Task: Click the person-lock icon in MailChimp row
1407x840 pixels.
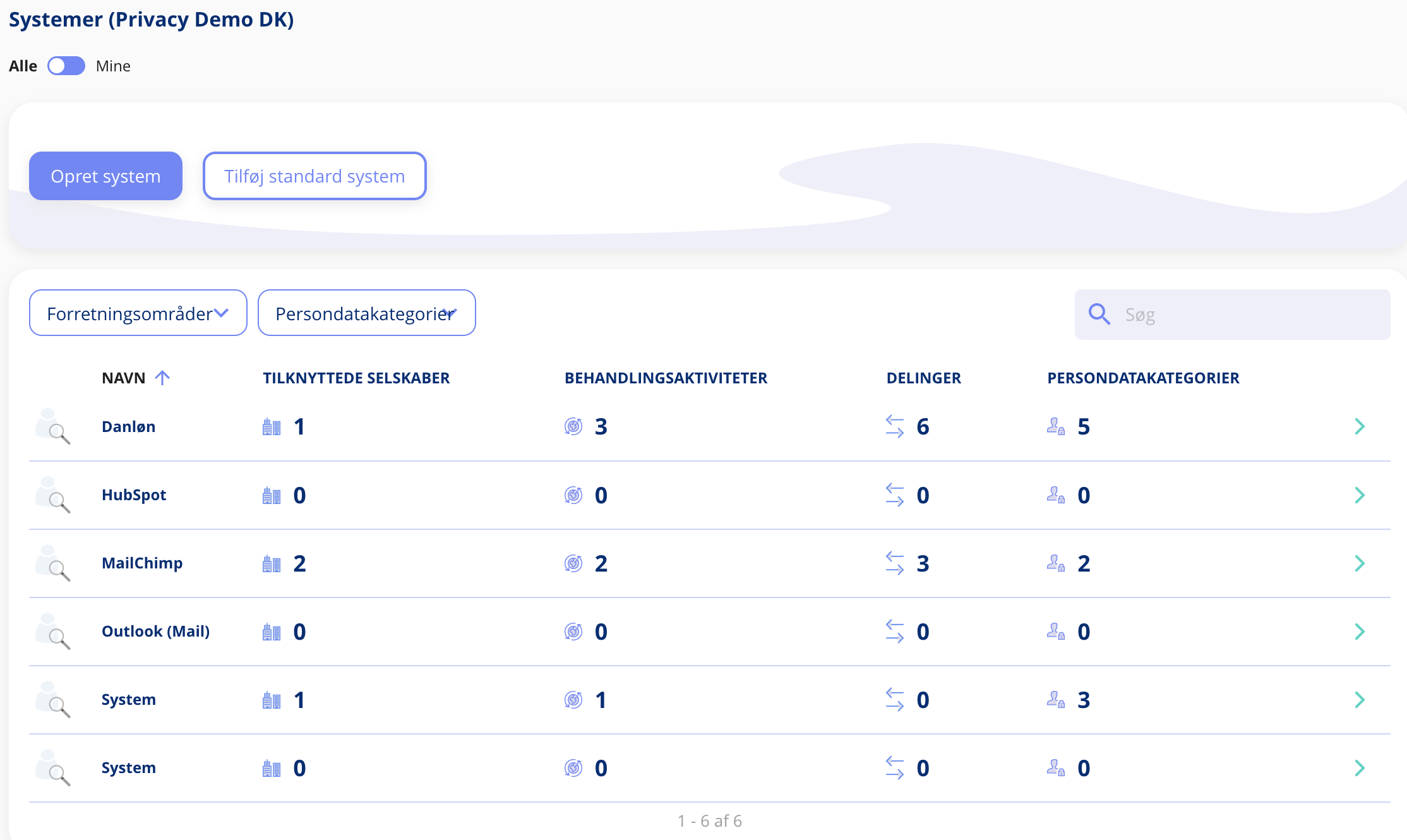Action: (x=1056, y=563)
